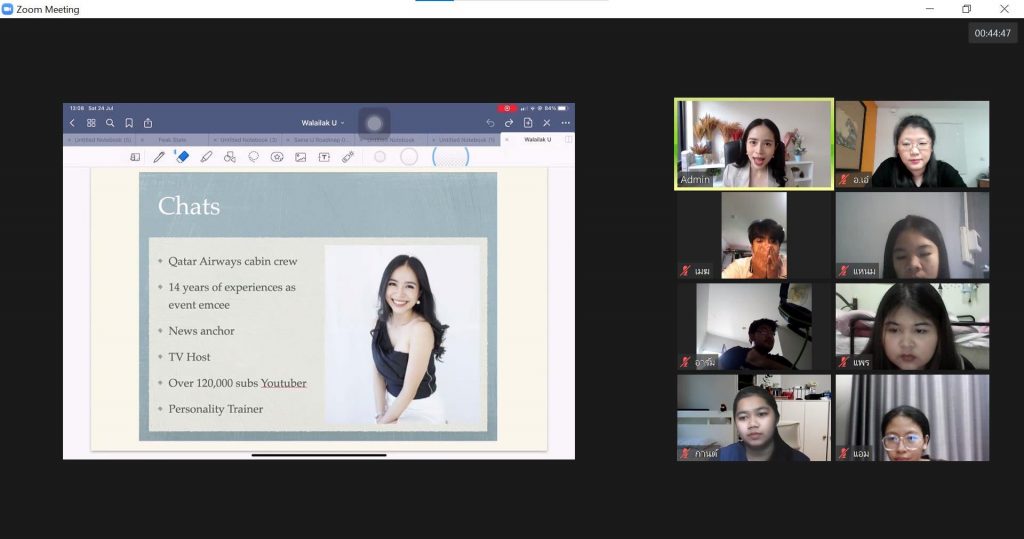Screen dimensions: 1024x539
Task: Choose the largest eraser size circle
Action: point(451,157)
